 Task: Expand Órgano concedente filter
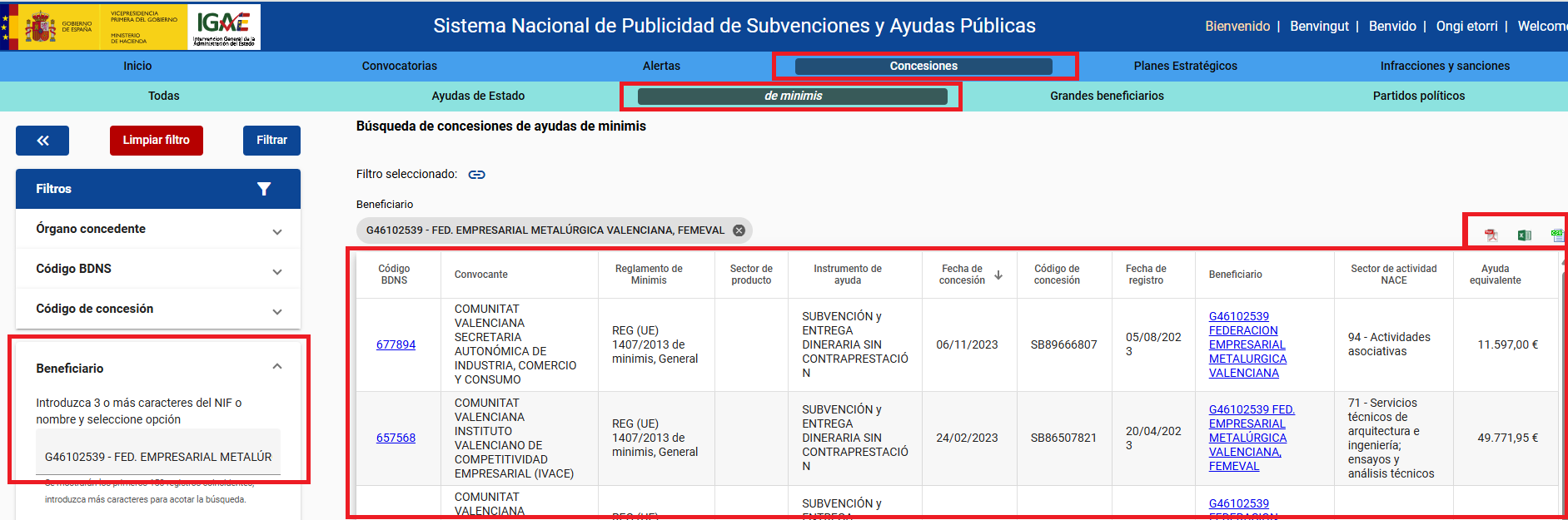click(277, 232)
